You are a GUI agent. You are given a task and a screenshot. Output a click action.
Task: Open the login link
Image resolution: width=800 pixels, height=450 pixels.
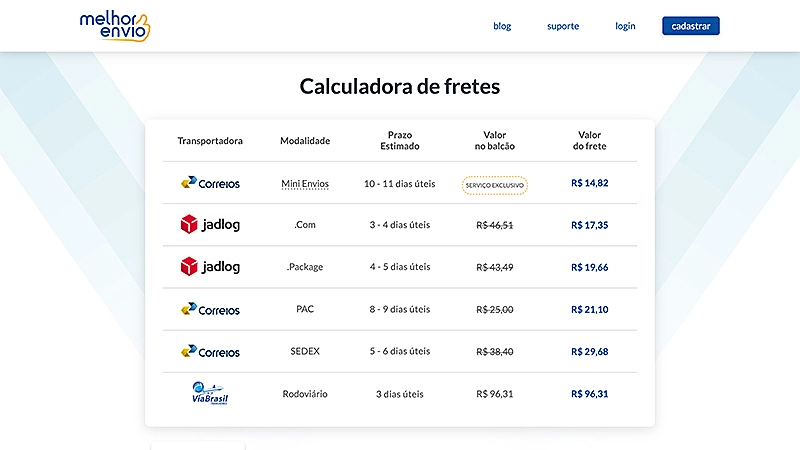pyautogui.click(x=625, y=26)
